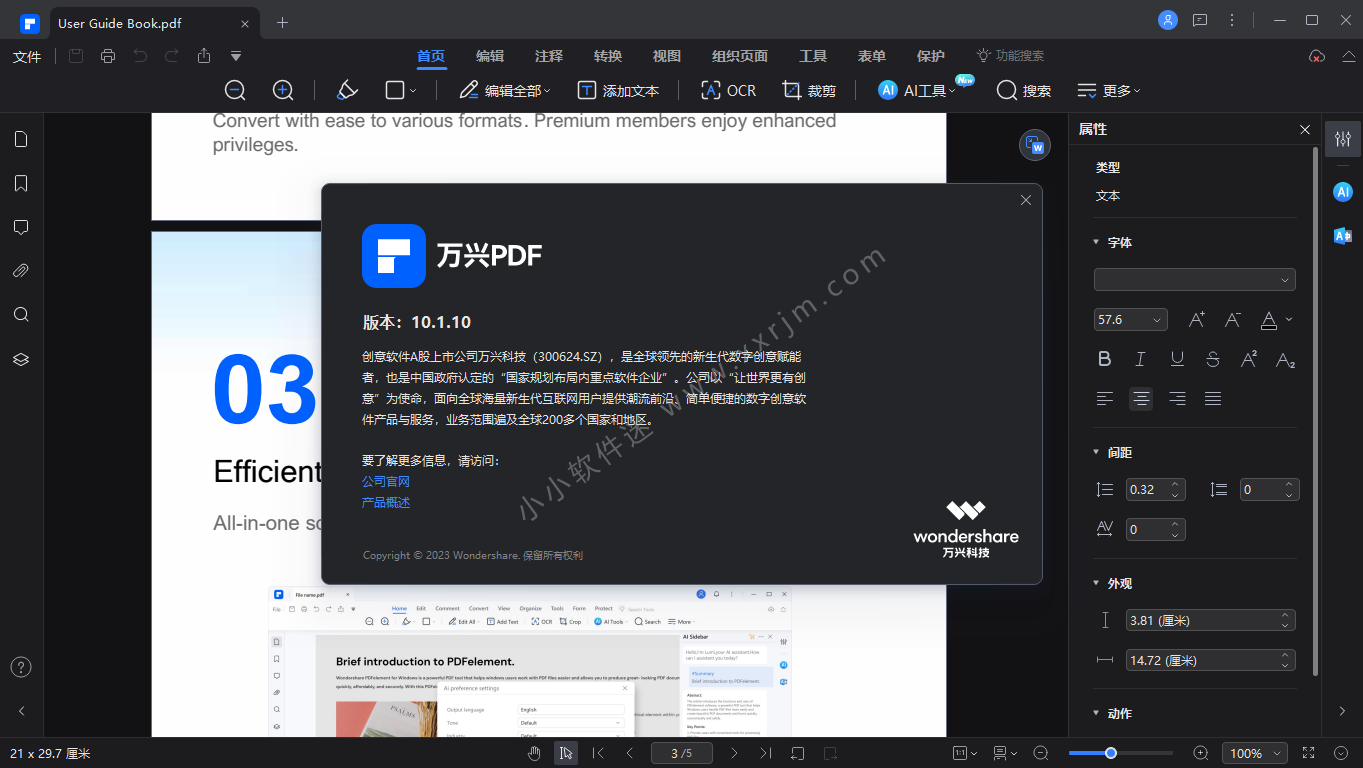This screenshot has height=768, width=1363.
Task: Open the font color picker
Action: tap(1275, 320)
